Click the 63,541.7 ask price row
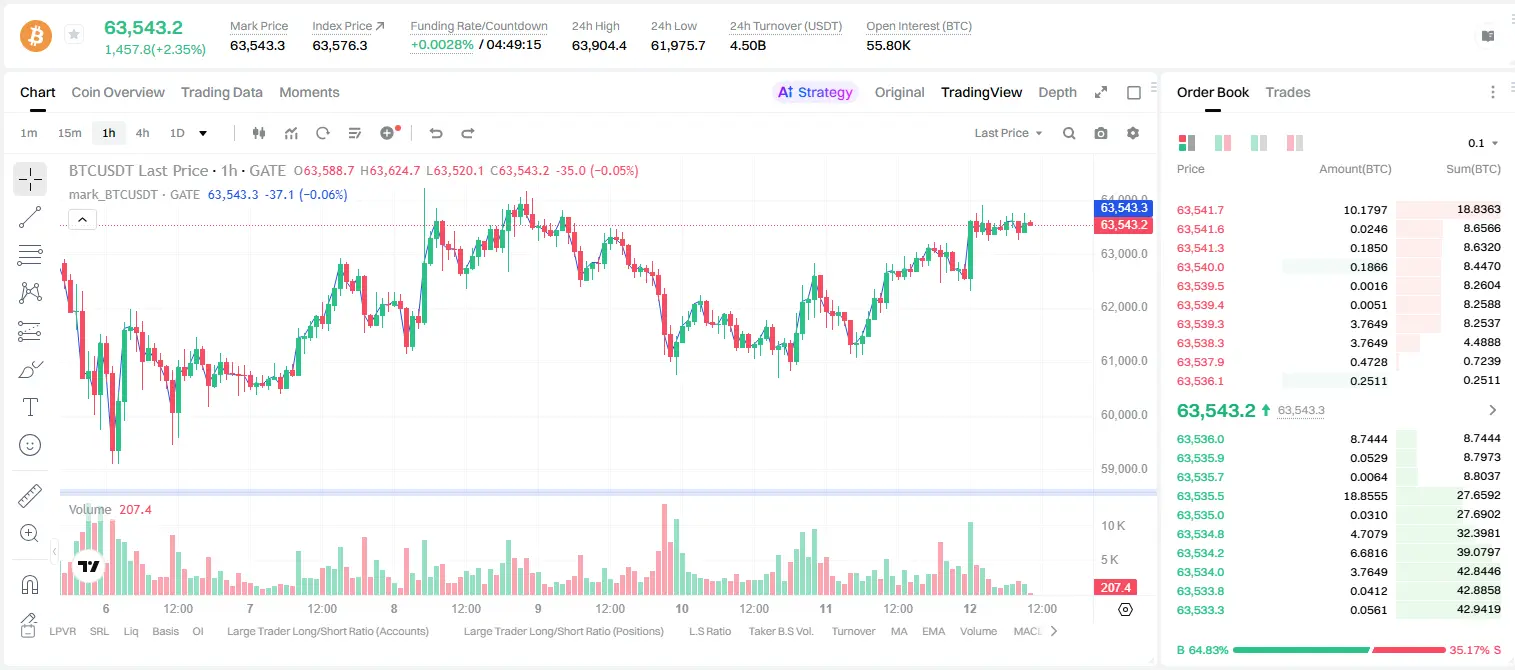Screen dimensions: 1515x670 coord(1339,210)
